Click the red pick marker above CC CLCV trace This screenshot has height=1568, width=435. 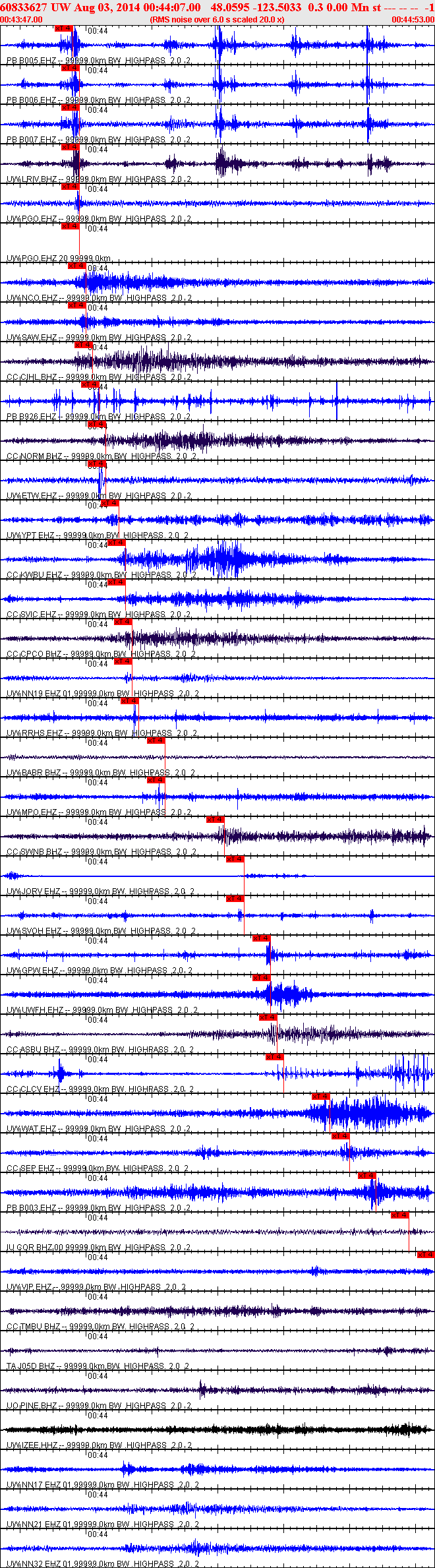coord(275,1057)
